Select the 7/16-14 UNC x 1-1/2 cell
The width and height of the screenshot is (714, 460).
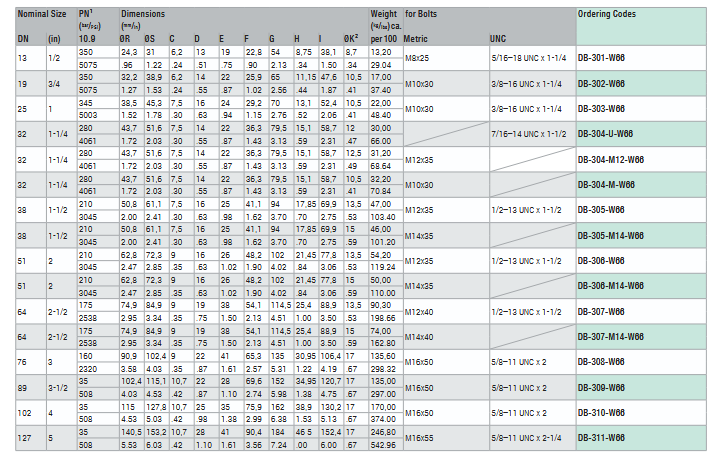point(528,134)
